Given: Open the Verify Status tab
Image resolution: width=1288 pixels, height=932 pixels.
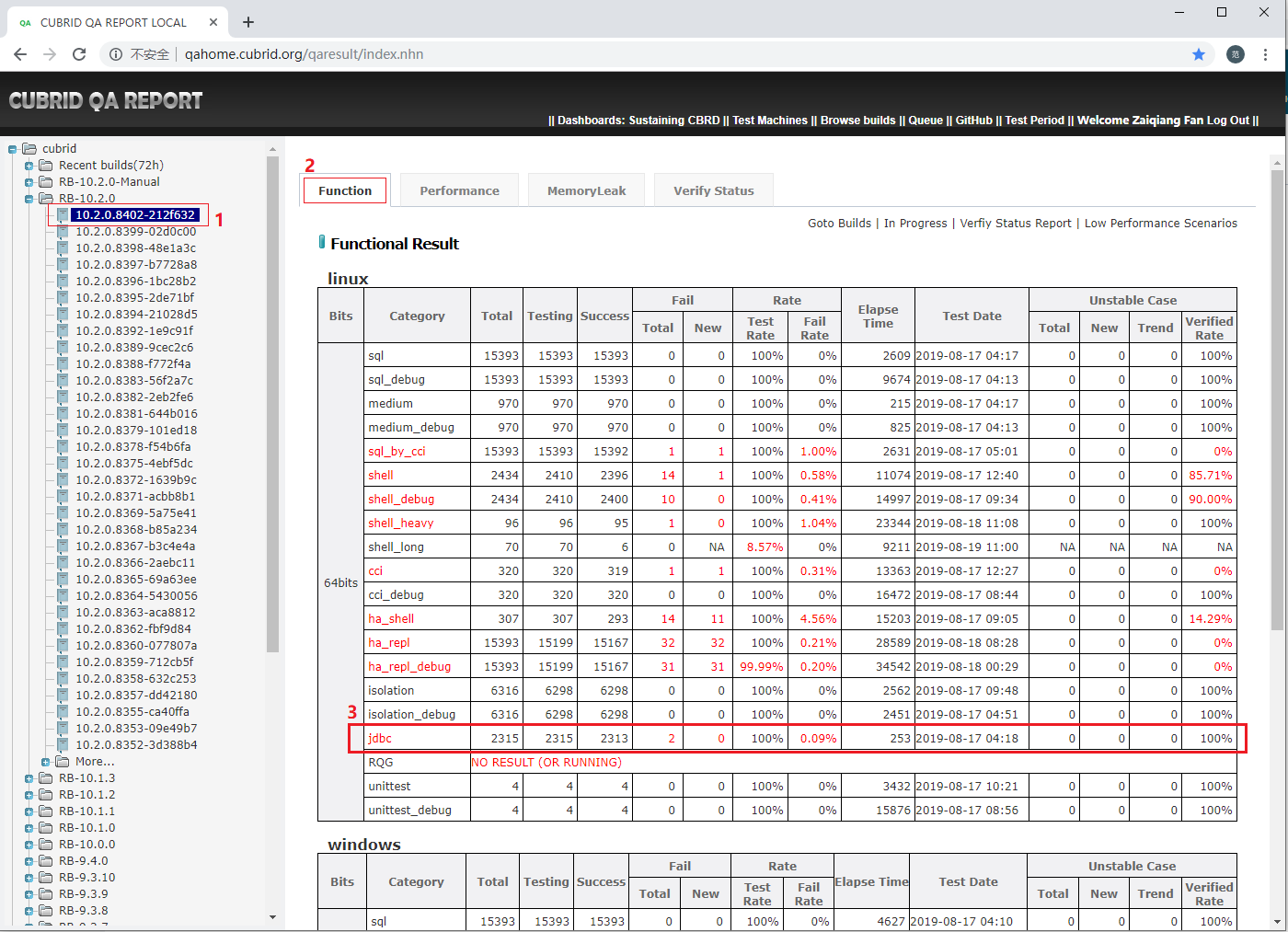Looking at the screenshot, I should pos(713,190).
